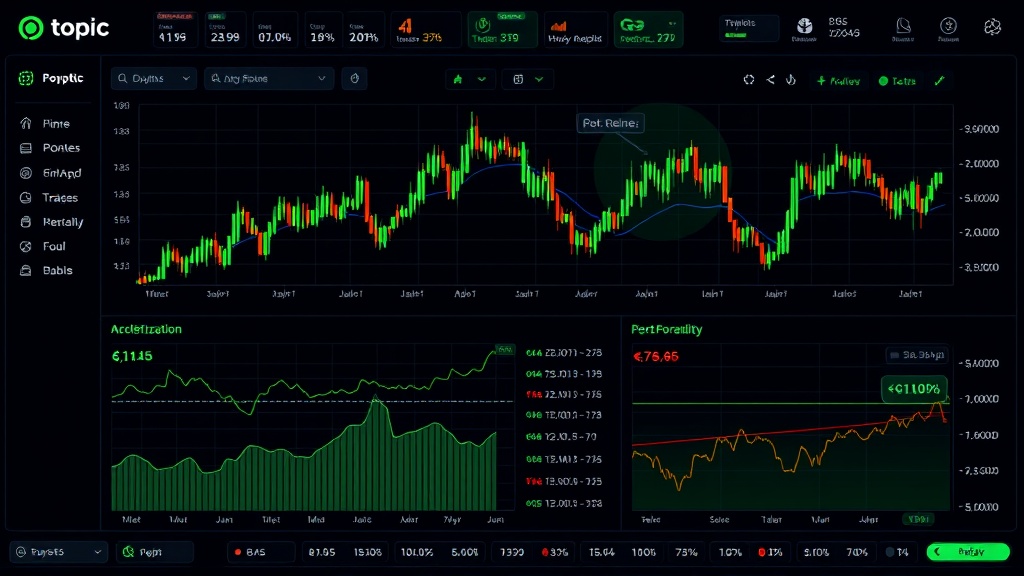
Task: Toggle the small green badge atop Accleftzation chart
Action: (x=505, y=350)
